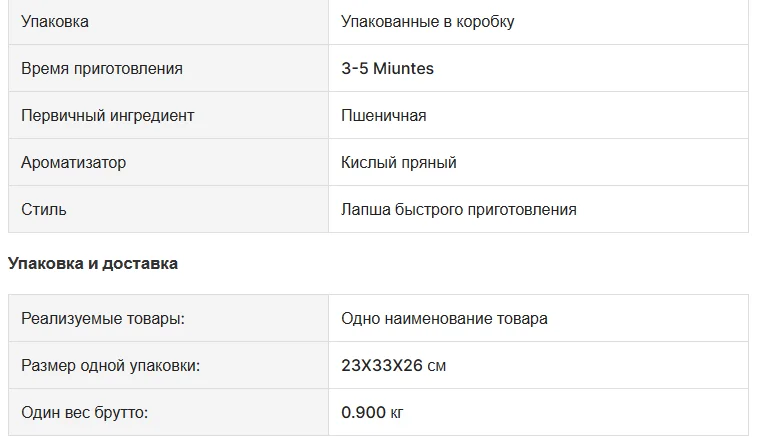This screenshot has height=446, width=767.
Task: Click the Стиль label cell
Action: click(168, 209)
